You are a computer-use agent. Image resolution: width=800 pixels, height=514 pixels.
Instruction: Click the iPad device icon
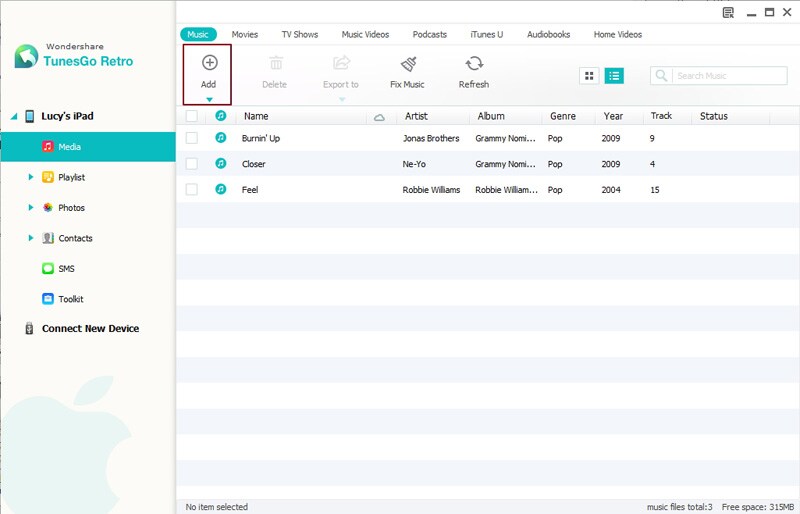pos(30,116)
